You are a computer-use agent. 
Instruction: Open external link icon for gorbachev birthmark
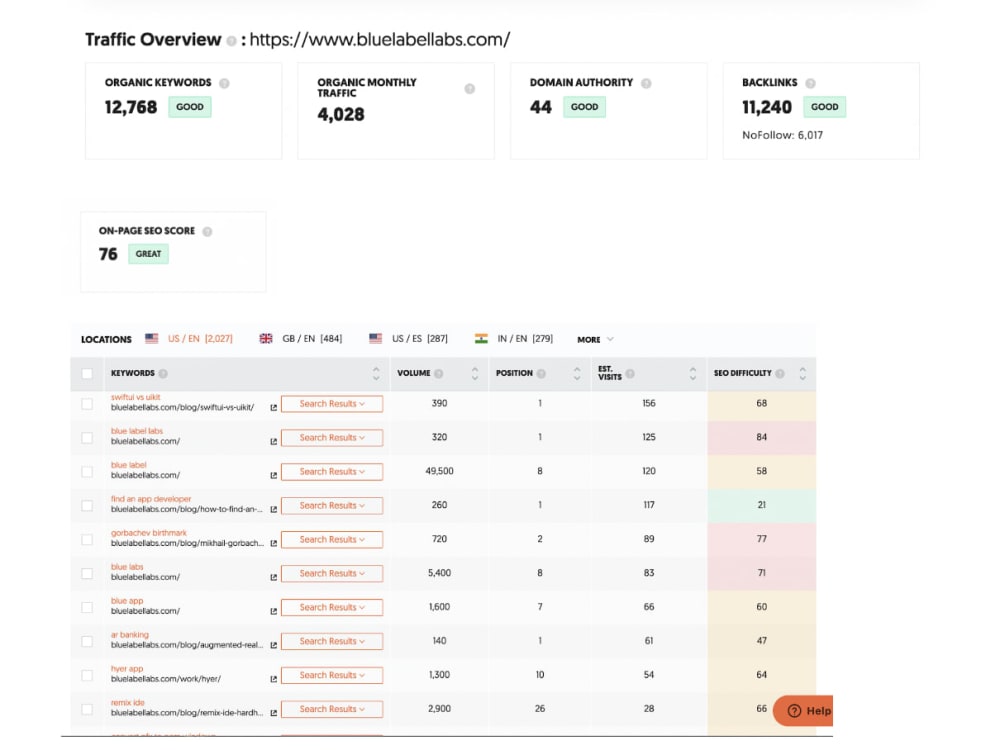[274, 543]
